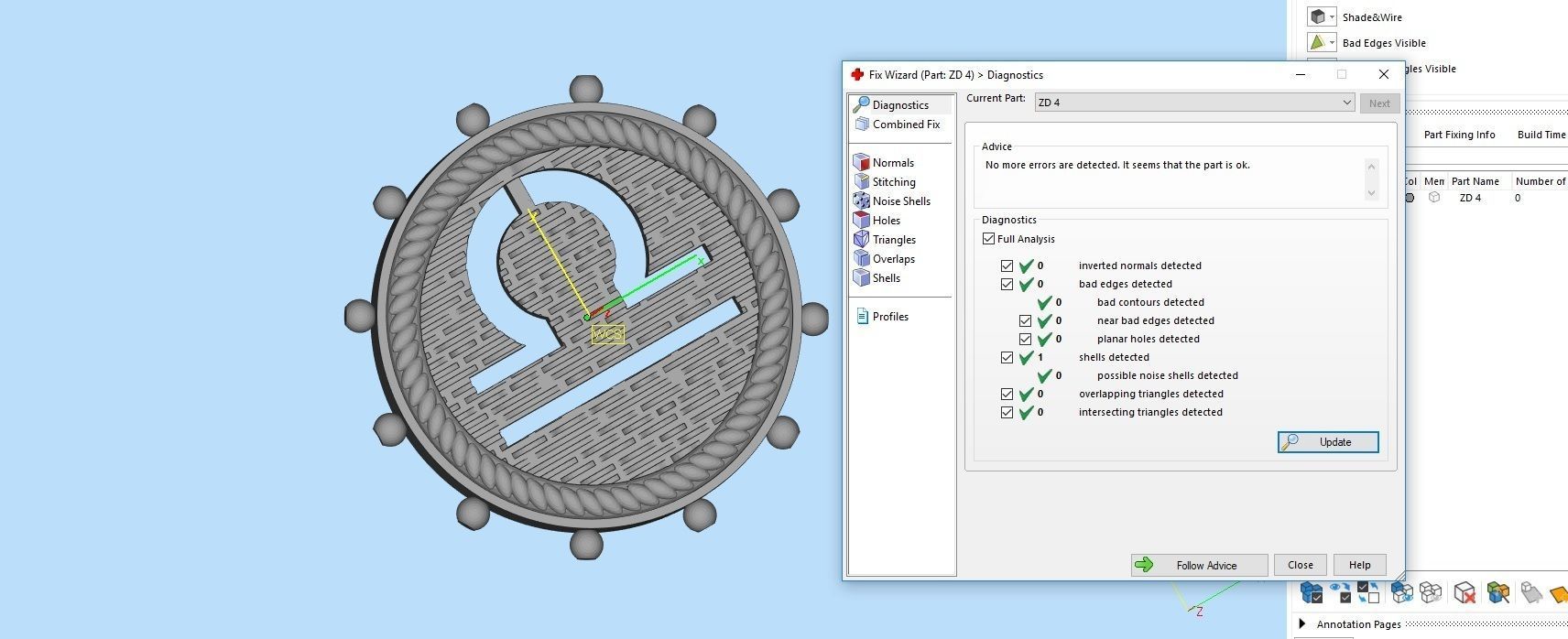Click the select visible parts icon

coord(1341,593)
